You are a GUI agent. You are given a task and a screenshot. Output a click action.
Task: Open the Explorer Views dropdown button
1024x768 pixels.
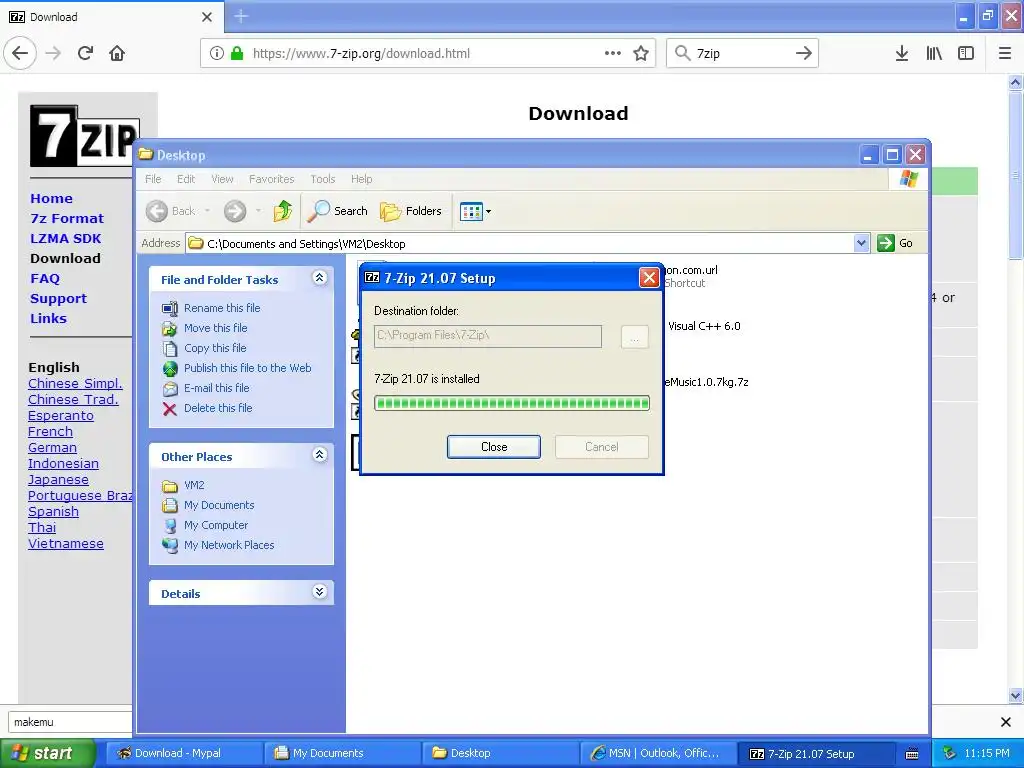click(x=475, y=211)
